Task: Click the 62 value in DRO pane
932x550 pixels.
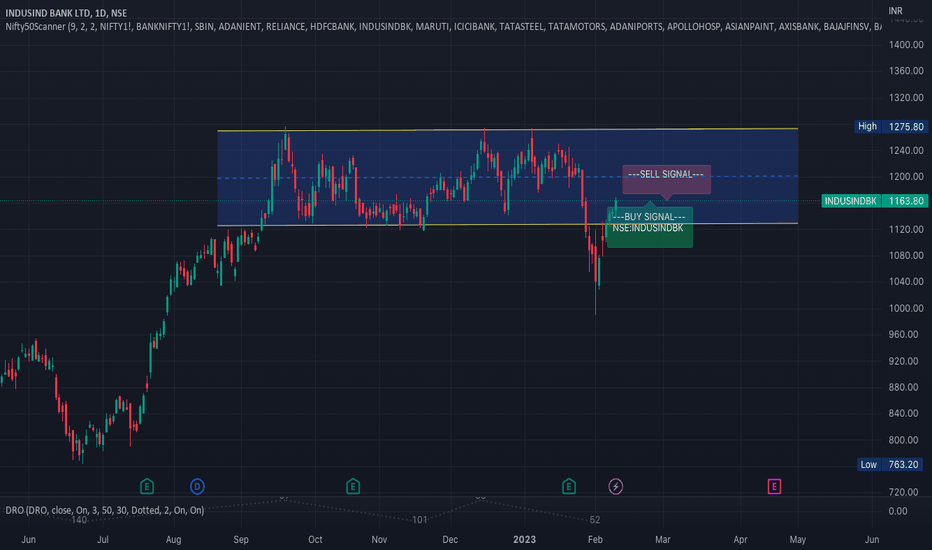Action: 594,520
